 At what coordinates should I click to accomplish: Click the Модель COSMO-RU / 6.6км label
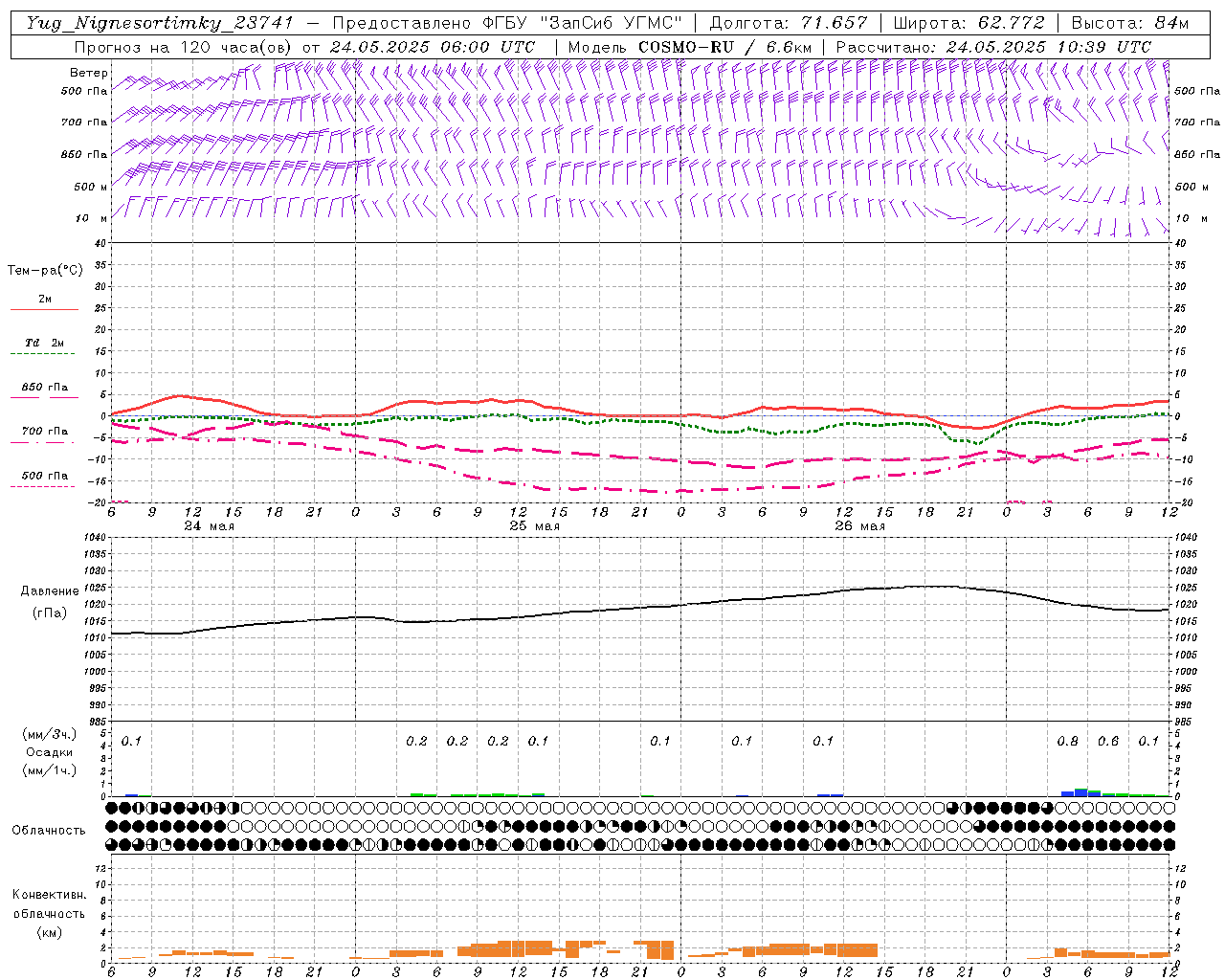pos(689,47)
